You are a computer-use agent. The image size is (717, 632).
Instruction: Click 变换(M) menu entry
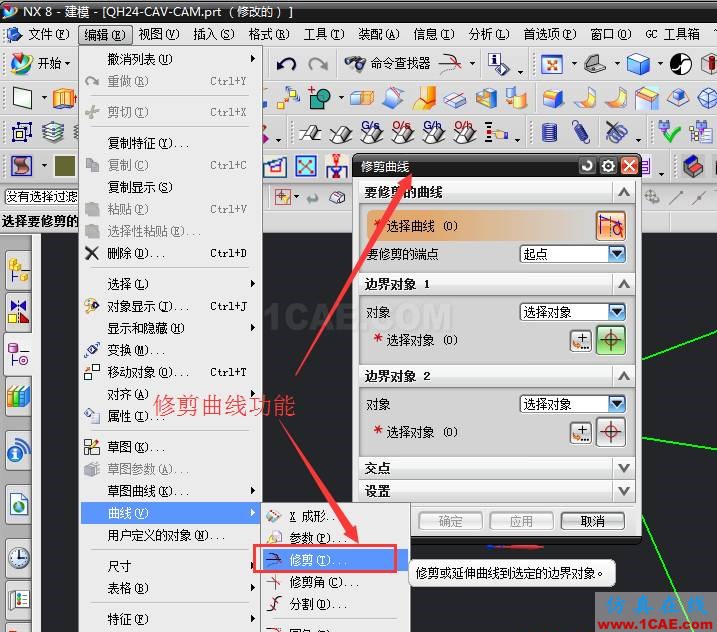coord(170,350)
